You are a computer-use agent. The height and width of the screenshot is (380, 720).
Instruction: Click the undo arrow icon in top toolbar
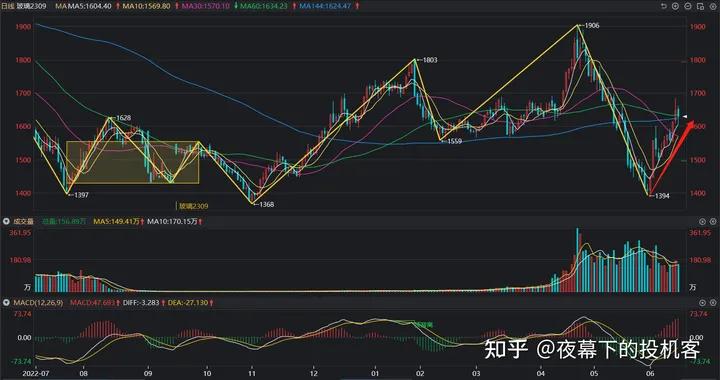(663, 6)
